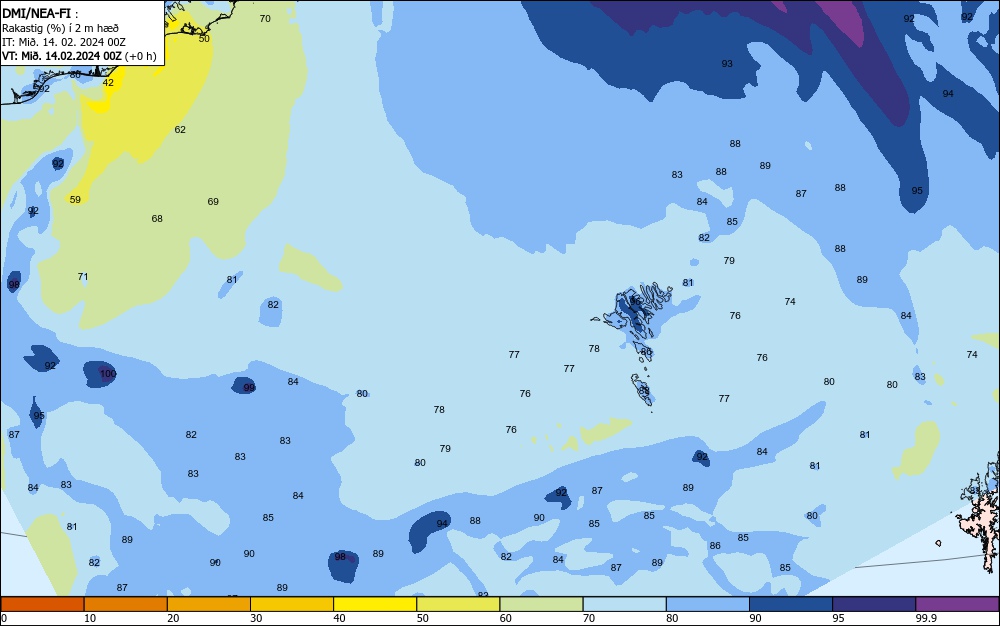Click the '10' legend scale label

(90, 618)
